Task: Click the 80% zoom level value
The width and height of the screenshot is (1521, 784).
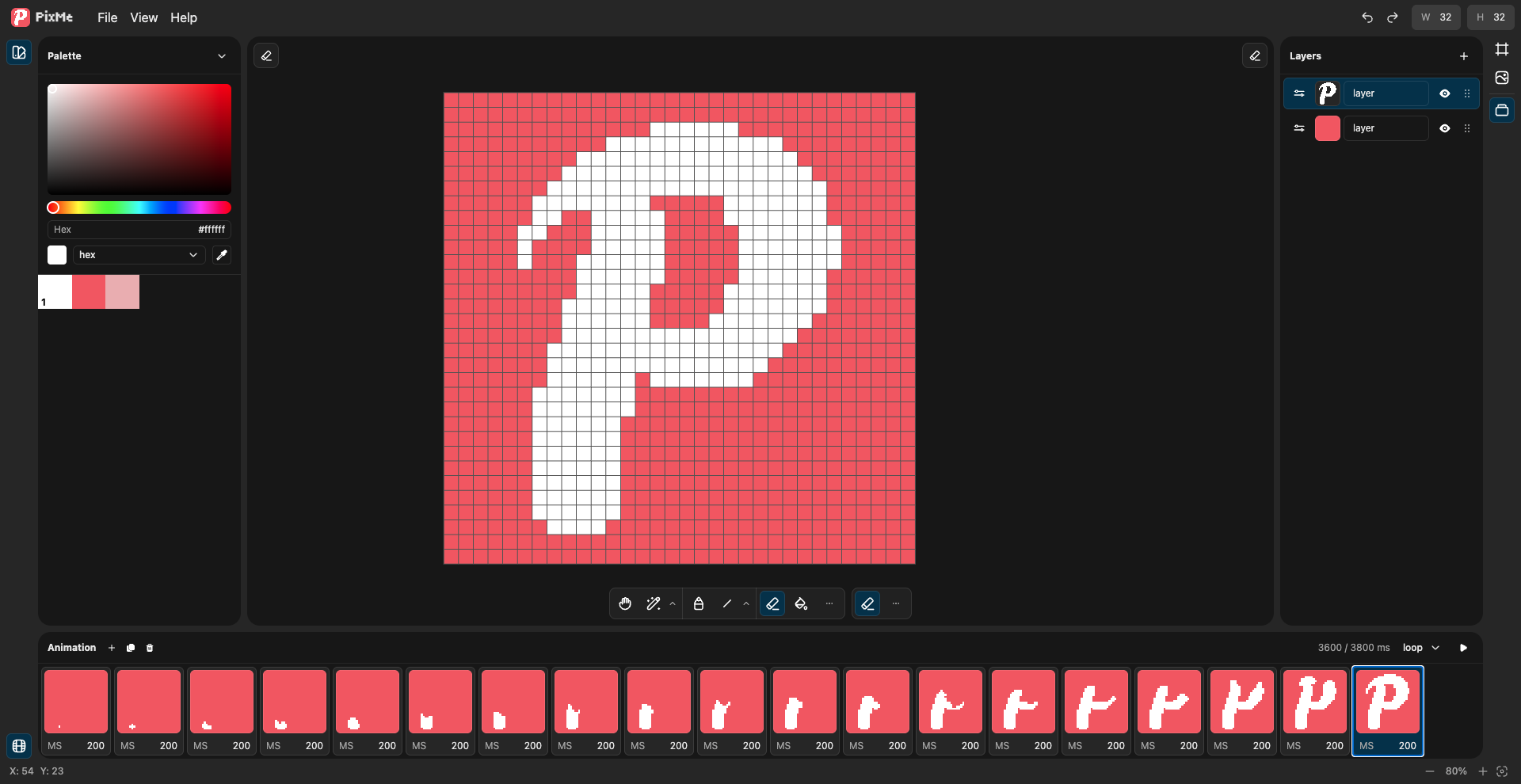Action: point(1456,771)
